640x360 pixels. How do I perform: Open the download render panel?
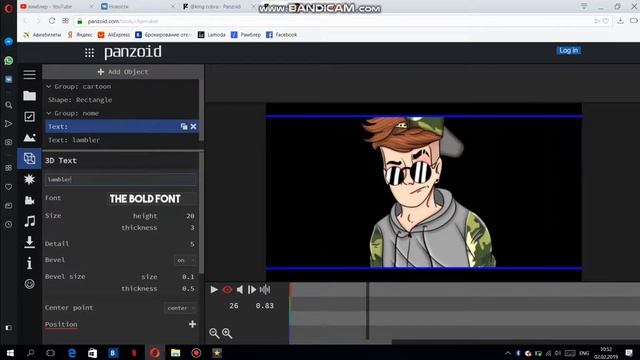pyautogui.click(x=29, y=242)
